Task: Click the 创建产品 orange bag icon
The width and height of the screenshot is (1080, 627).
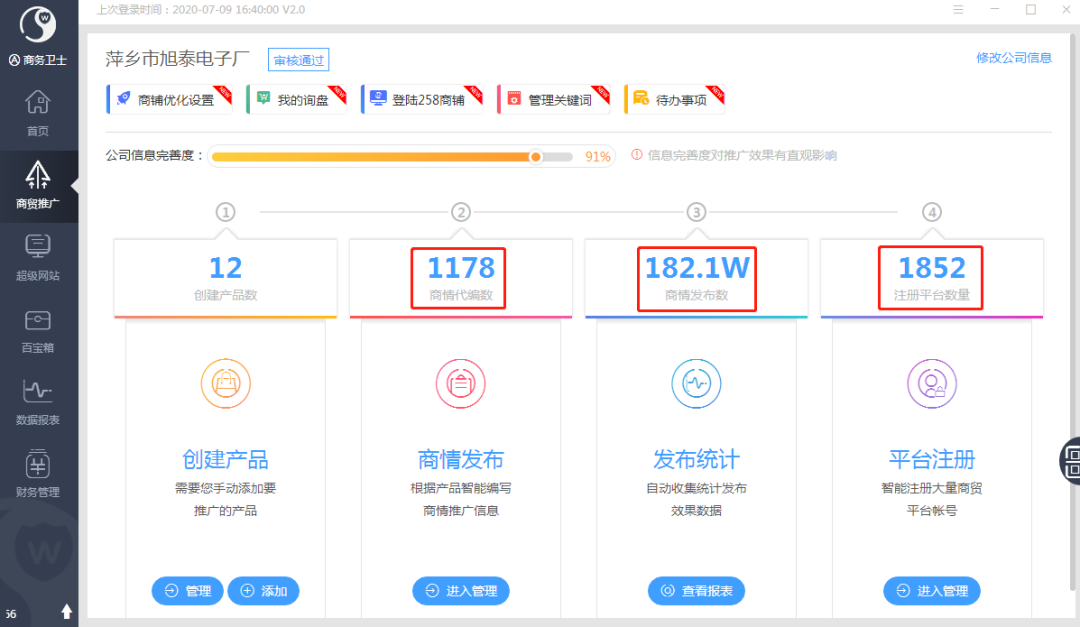Action: 225,383
